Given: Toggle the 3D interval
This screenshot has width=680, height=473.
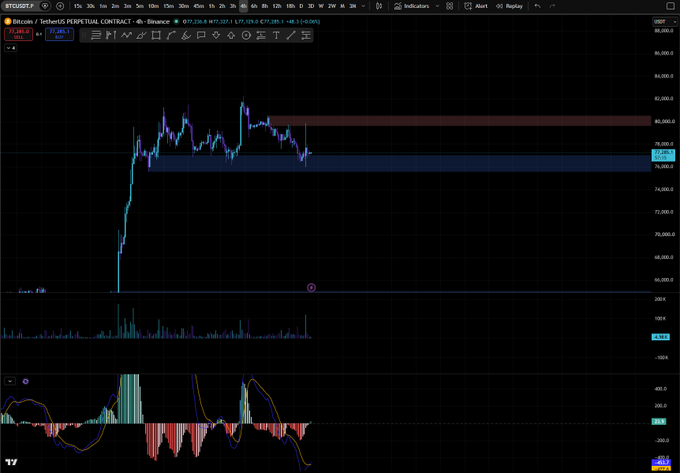Looking at the screenshot, I should pos(311,6).
